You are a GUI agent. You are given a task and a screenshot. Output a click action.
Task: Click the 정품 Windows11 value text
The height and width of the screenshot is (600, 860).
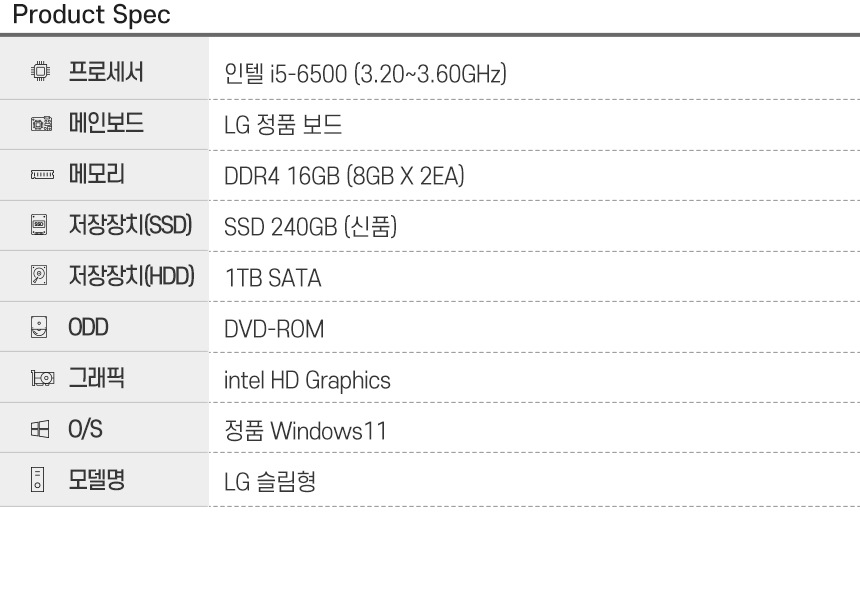coord(305,431)
